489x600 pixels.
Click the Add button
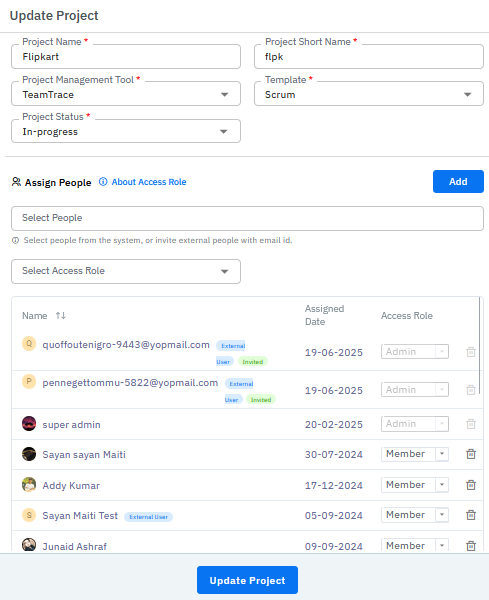coord(458,181)
